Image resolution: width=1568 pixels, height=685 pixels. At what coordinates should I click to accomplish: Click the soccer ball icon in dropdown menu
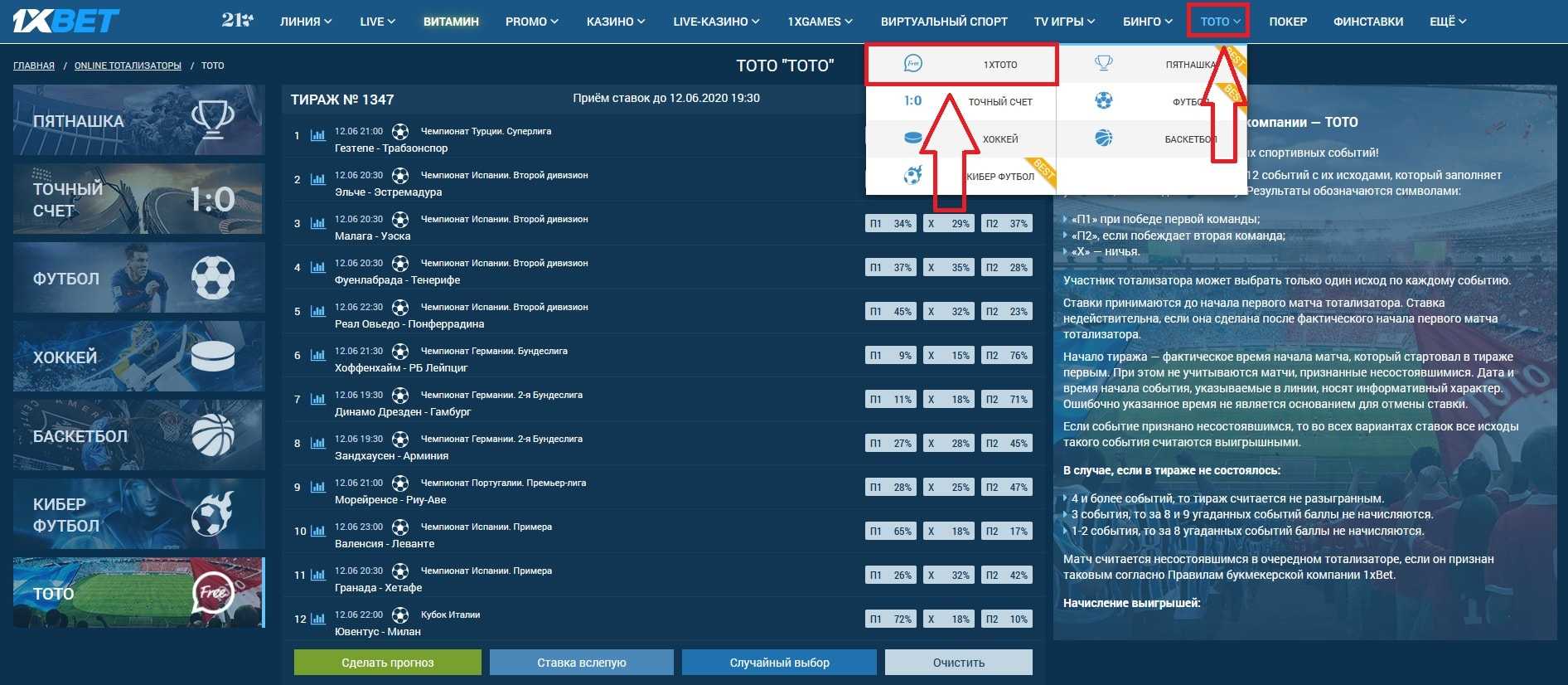pyautogui.click(x=1103, y=100)
